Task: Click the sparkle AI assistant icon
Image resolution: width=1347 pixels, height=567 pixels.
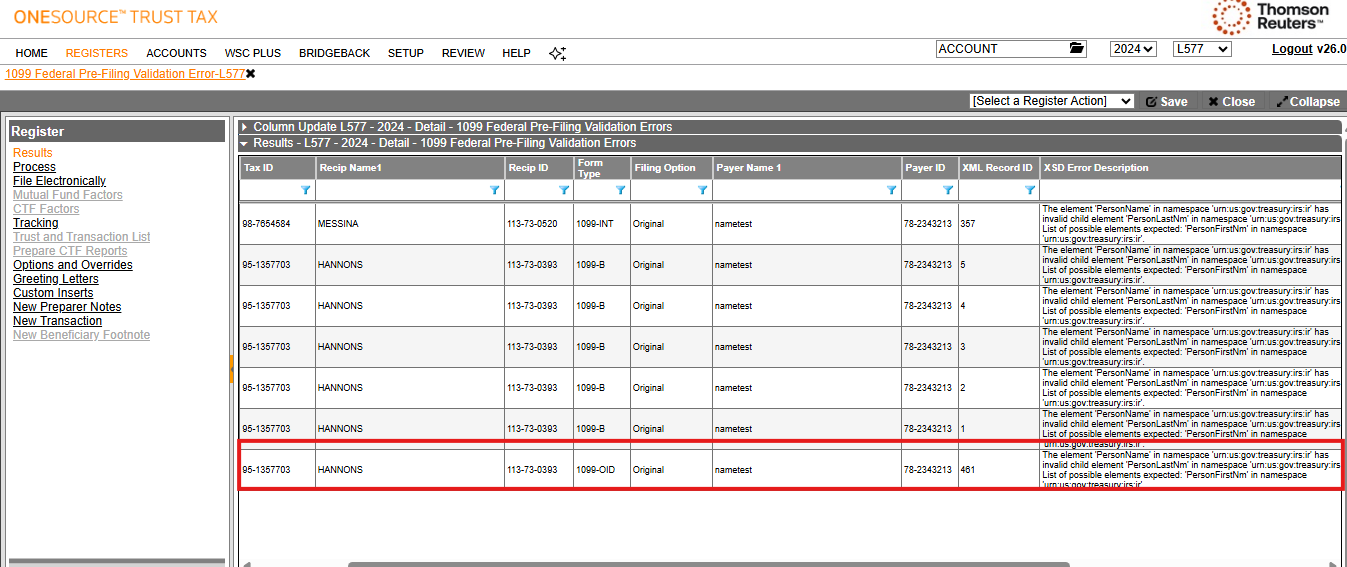Action: click(x=558, y=53)
